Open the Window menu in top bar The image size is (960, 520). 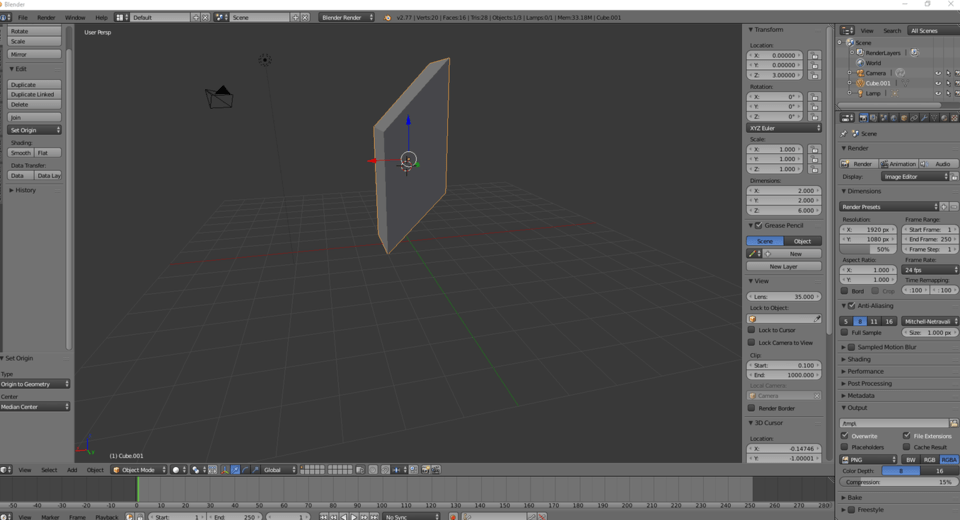pyautogui.click(x=74, y=18)
